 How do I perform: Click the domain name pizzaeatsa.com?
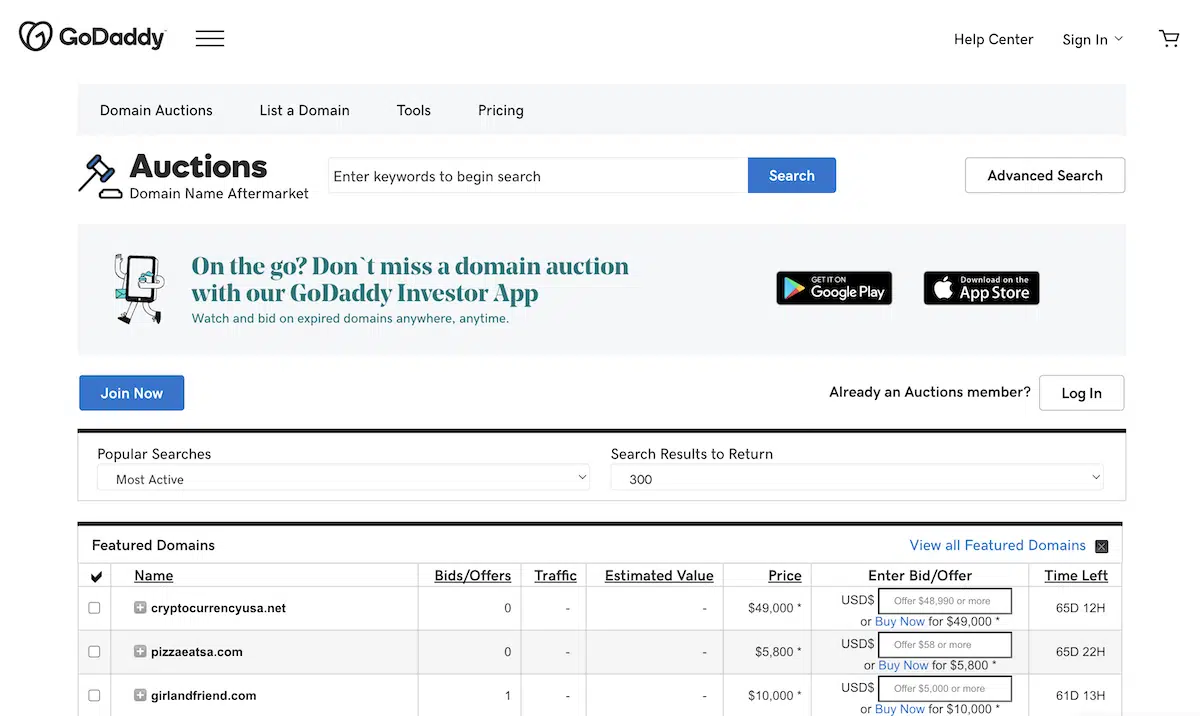click(197, 652)
